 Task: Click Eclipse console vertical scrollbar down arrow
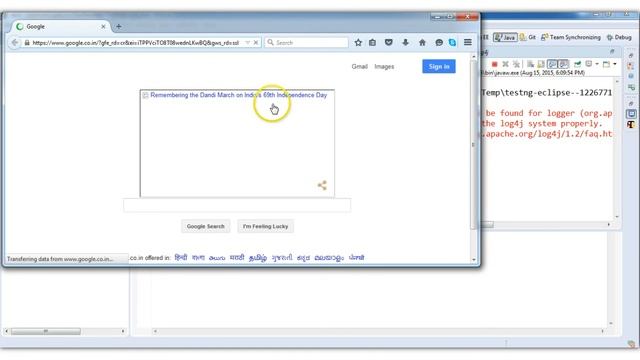tap(617, 217)
